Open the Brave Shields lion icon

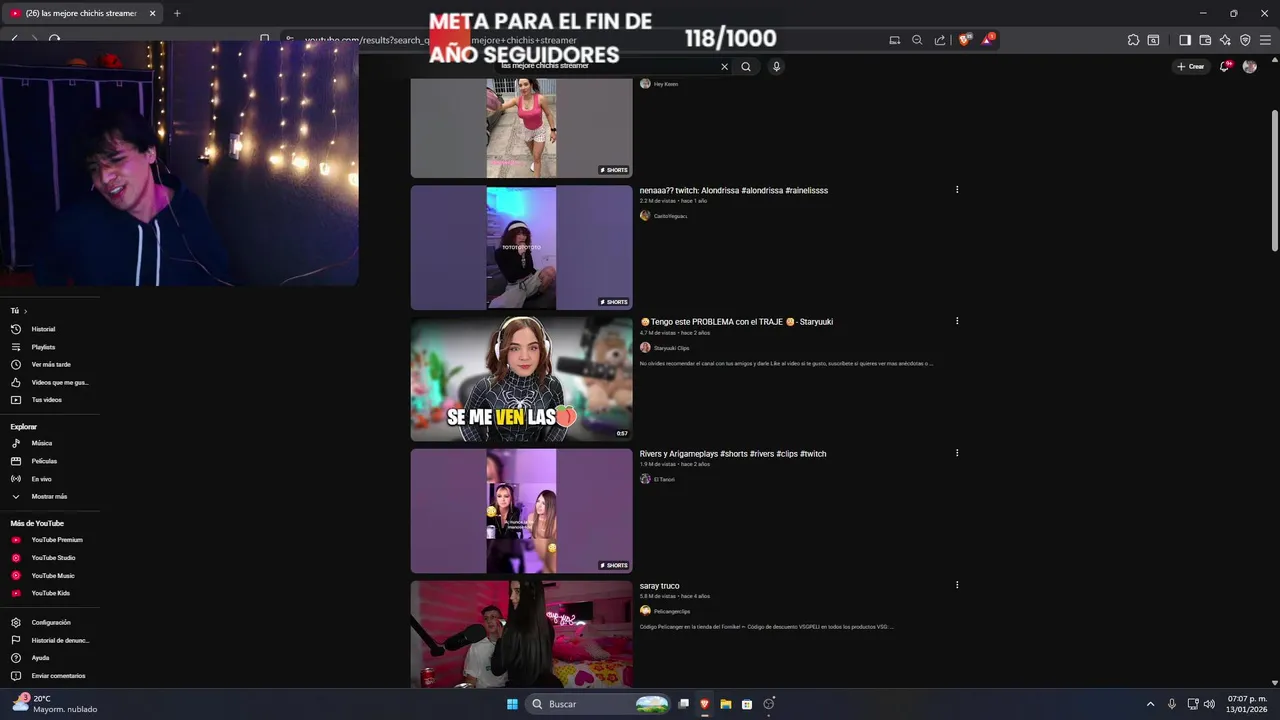point(964,40)
